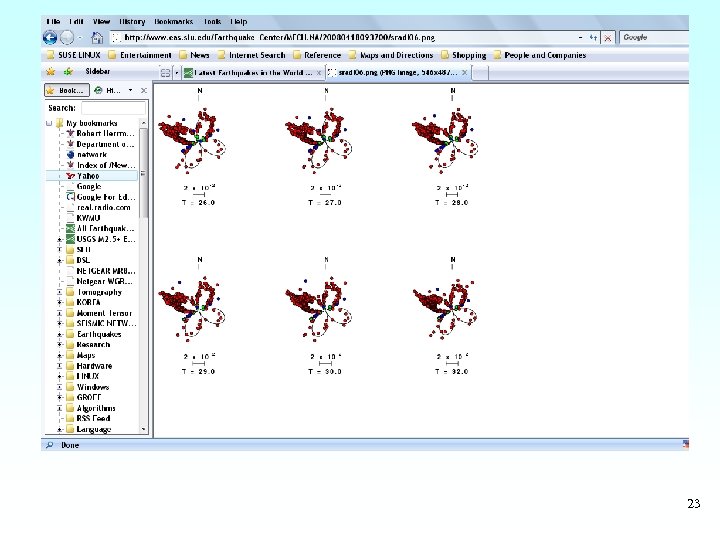Screen dimensions: 720x540
Task: Open Department bookmark in sidebar
Action: (x=101, y=144)
